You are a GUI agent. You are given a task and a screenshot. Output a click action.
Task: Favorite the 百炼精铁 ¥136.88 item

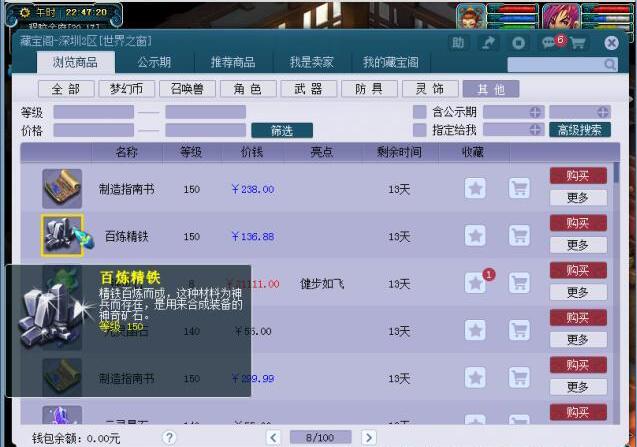[x=475, y=236]
